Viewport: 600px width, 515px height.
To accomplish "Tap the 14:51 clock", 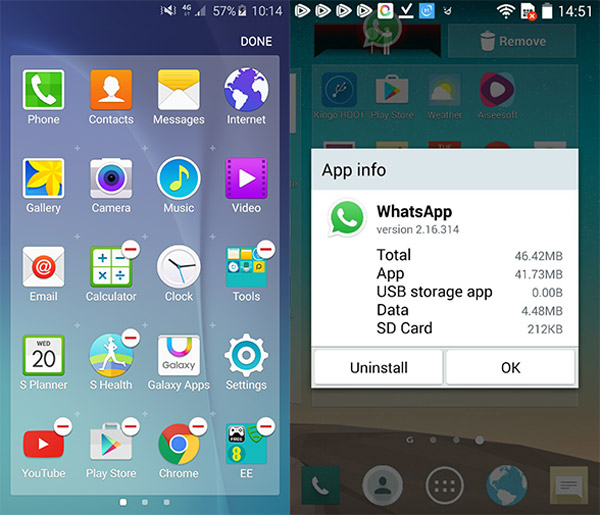I will (574, 11).
